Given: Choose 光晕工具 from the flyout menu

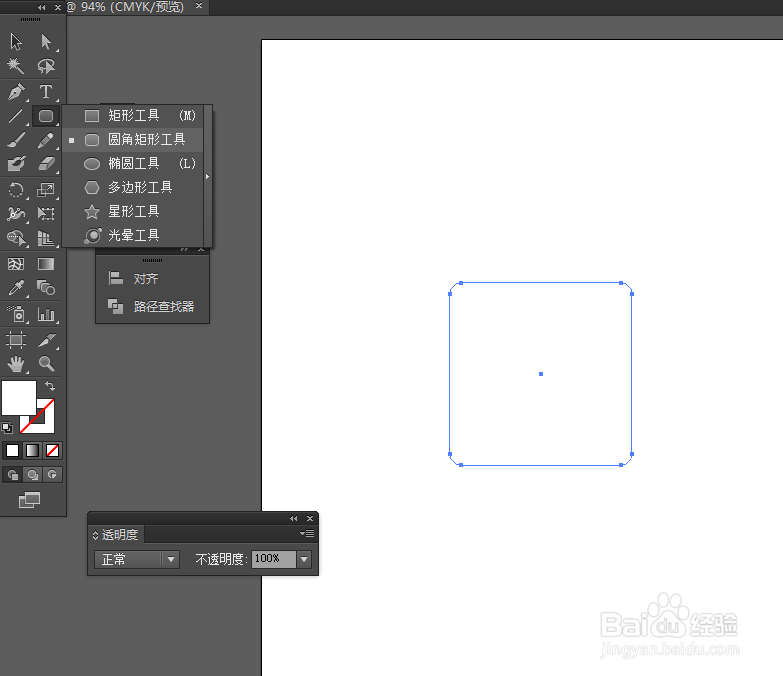Looking at the screenshot, I should (x=134, y=235).
